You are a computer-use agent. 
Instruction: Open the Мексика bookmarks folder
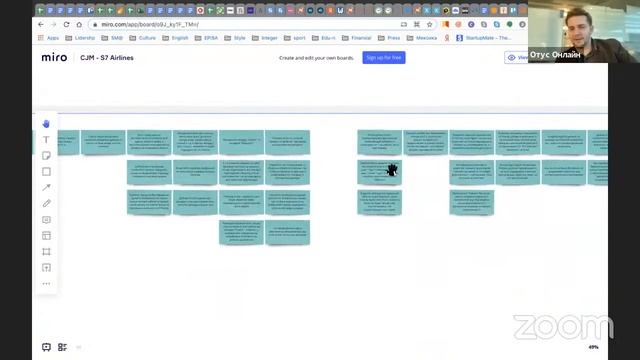[x=422, y=38]
